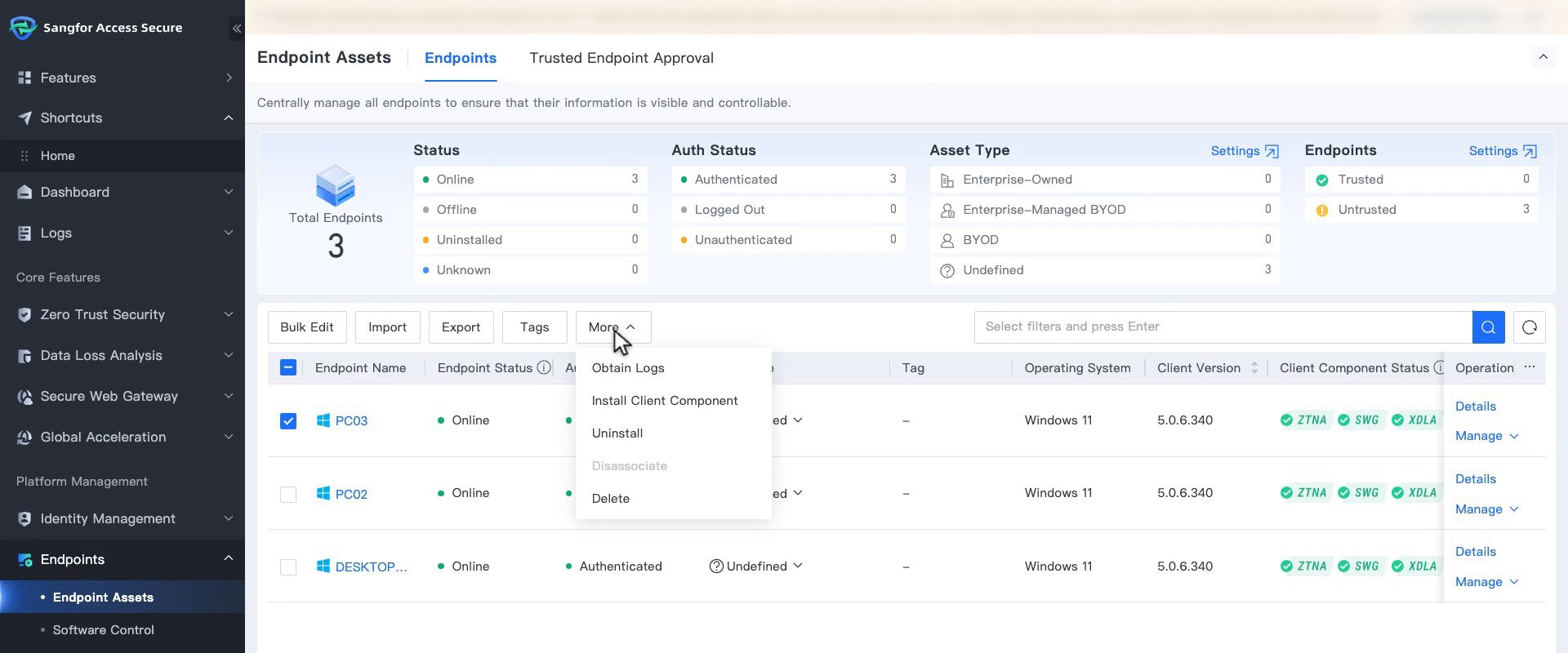Image resolution: width=1568 pixels, height=653 pixels.
Task: Click the Client Component Status info icon
Action: 1439,368
